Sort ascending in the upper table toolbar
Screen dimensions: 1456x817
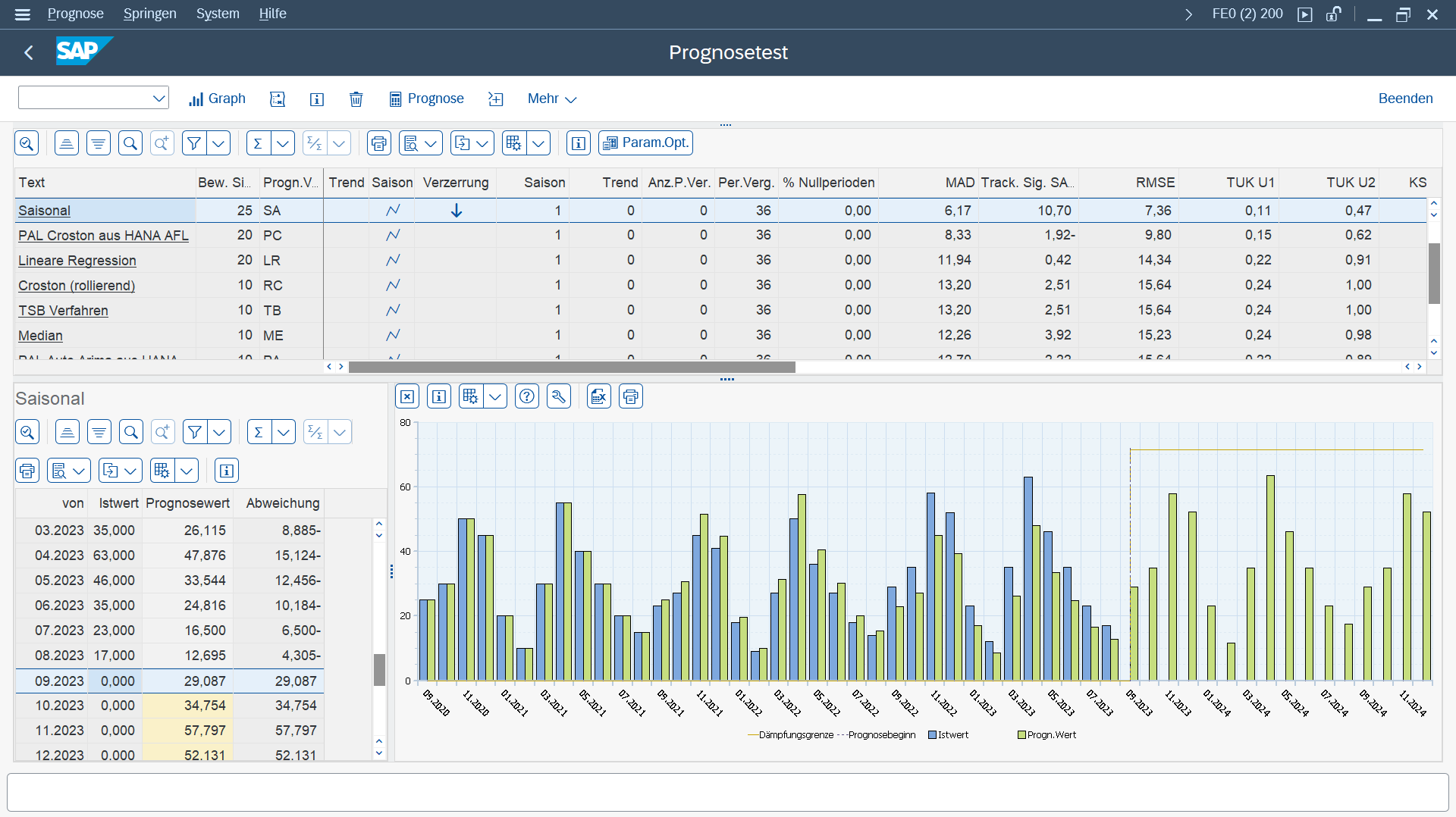pyautogui.click(x=67, y=142)
